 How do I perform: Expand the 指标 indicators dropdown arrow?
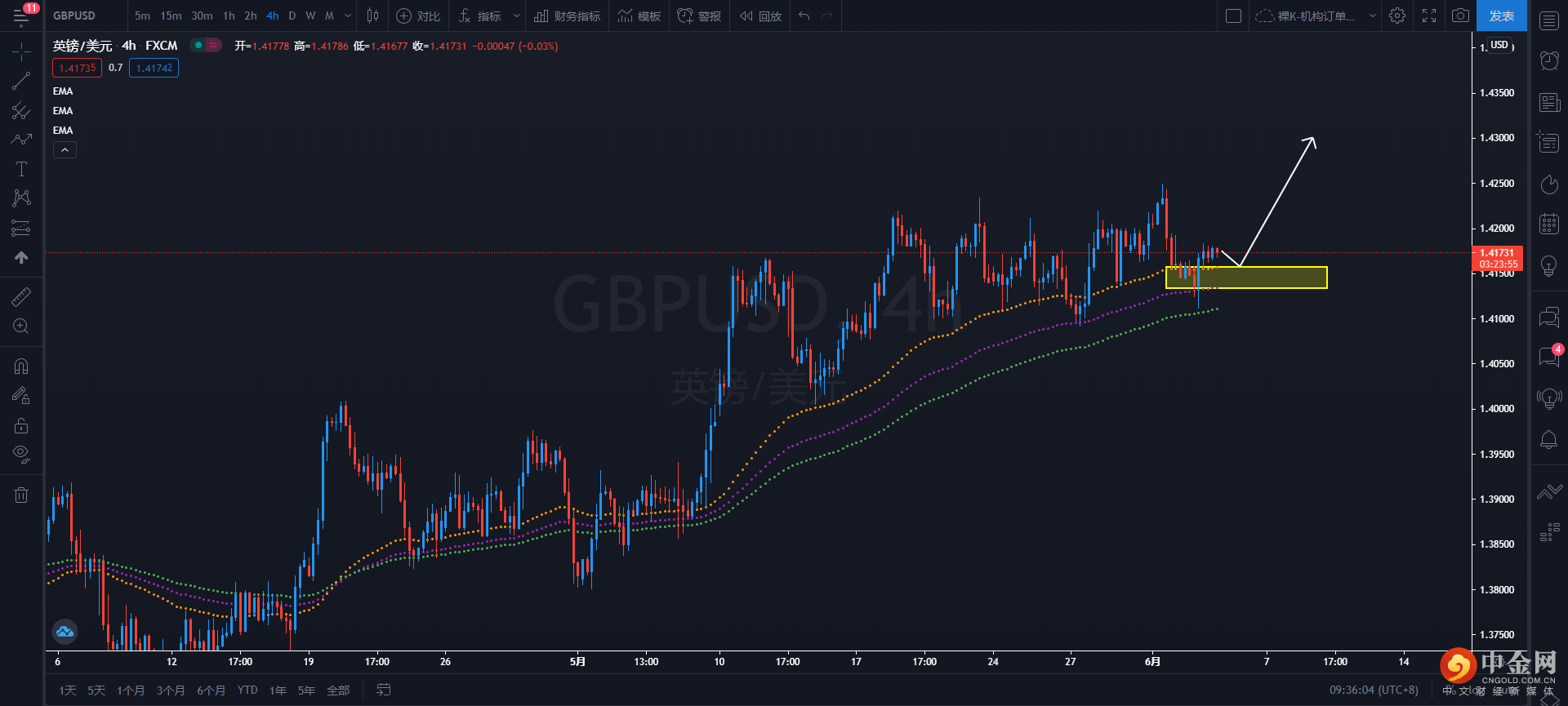[x=516, y=16]
